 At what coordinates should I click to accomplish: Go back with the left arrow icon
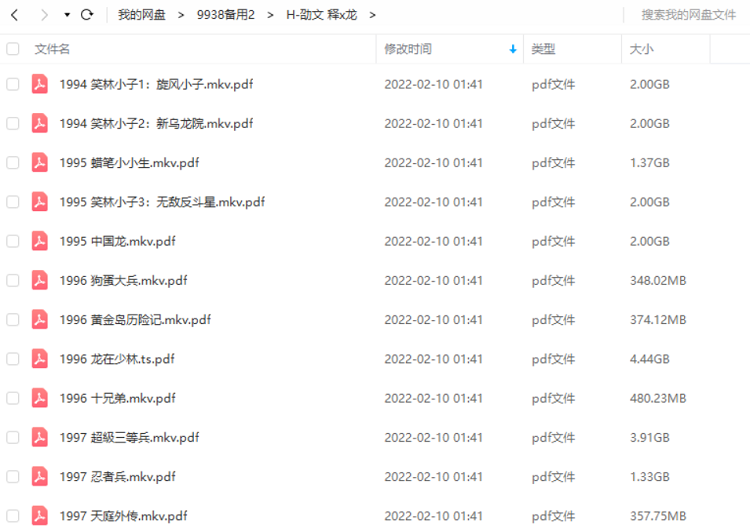tap(15, 15)
